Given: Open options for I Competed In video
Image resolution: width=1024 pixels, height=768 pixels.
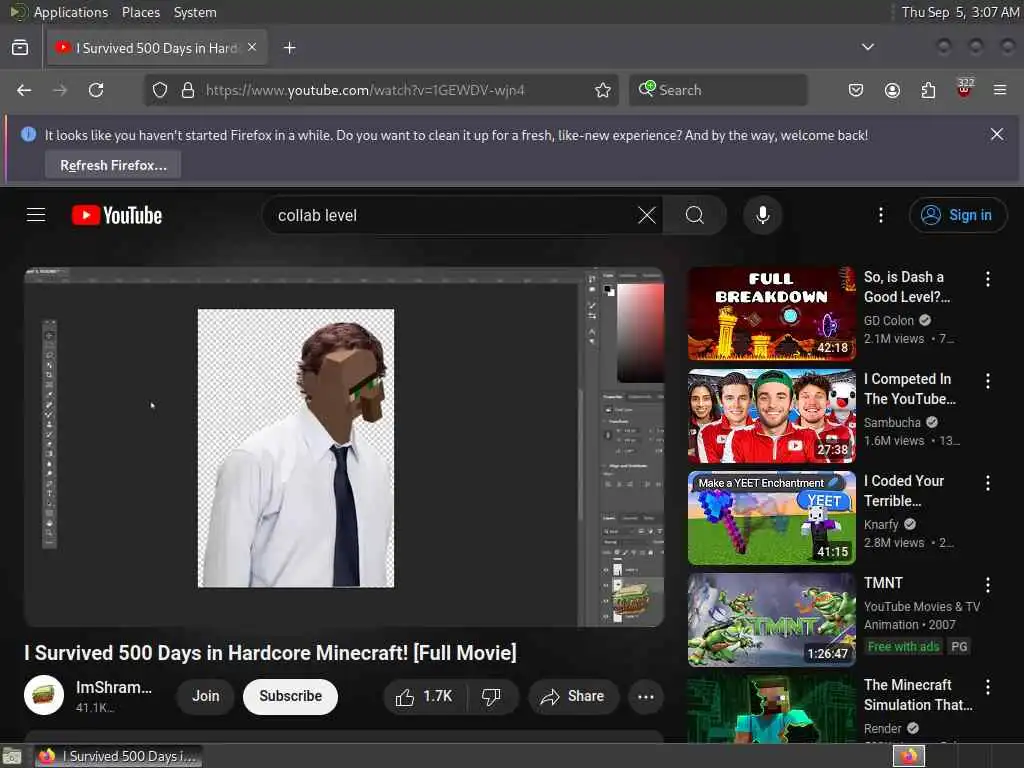Looking at the screenshot, I should pyautogui.click(x=987, y=381).
